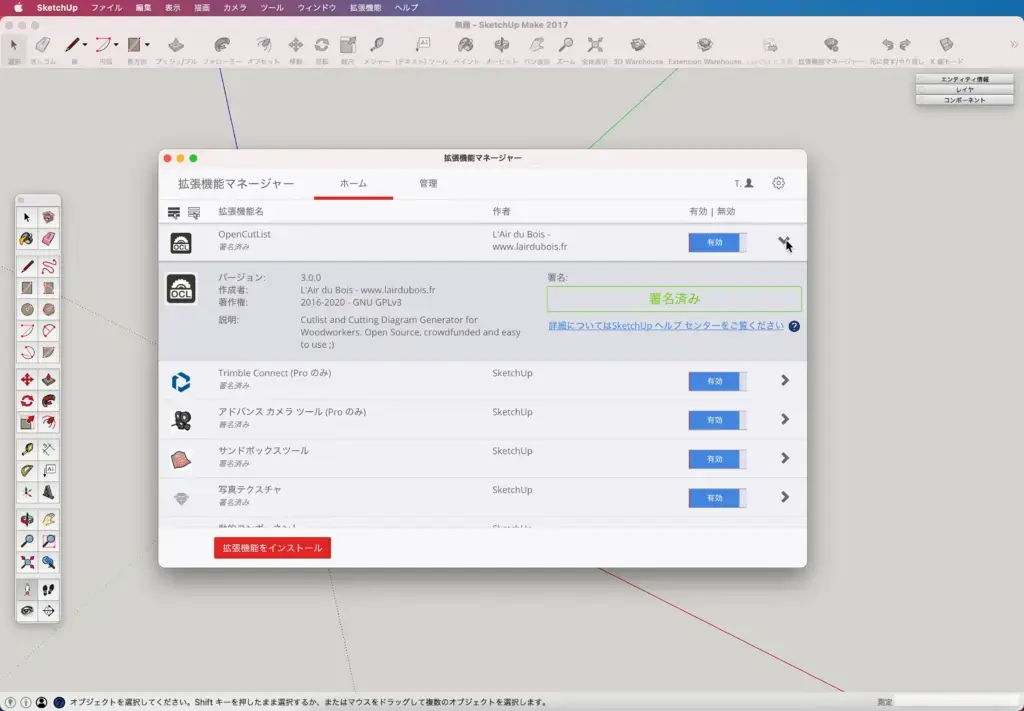
Task: Select the Text tool in the top toolbar
Action: (x=423, y=45)
